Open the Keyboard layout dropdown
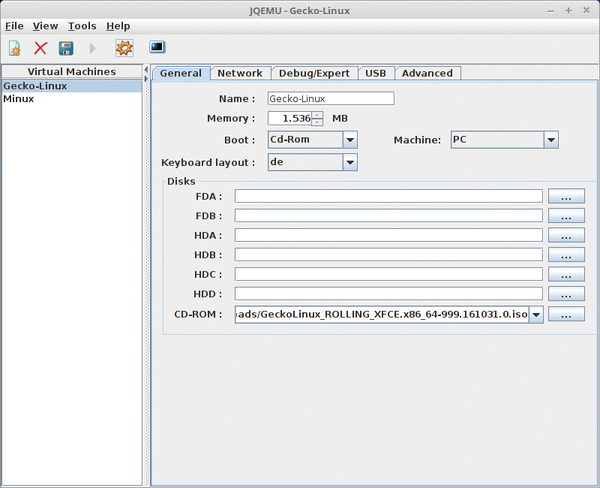600x488 pixels. [313, 162]
